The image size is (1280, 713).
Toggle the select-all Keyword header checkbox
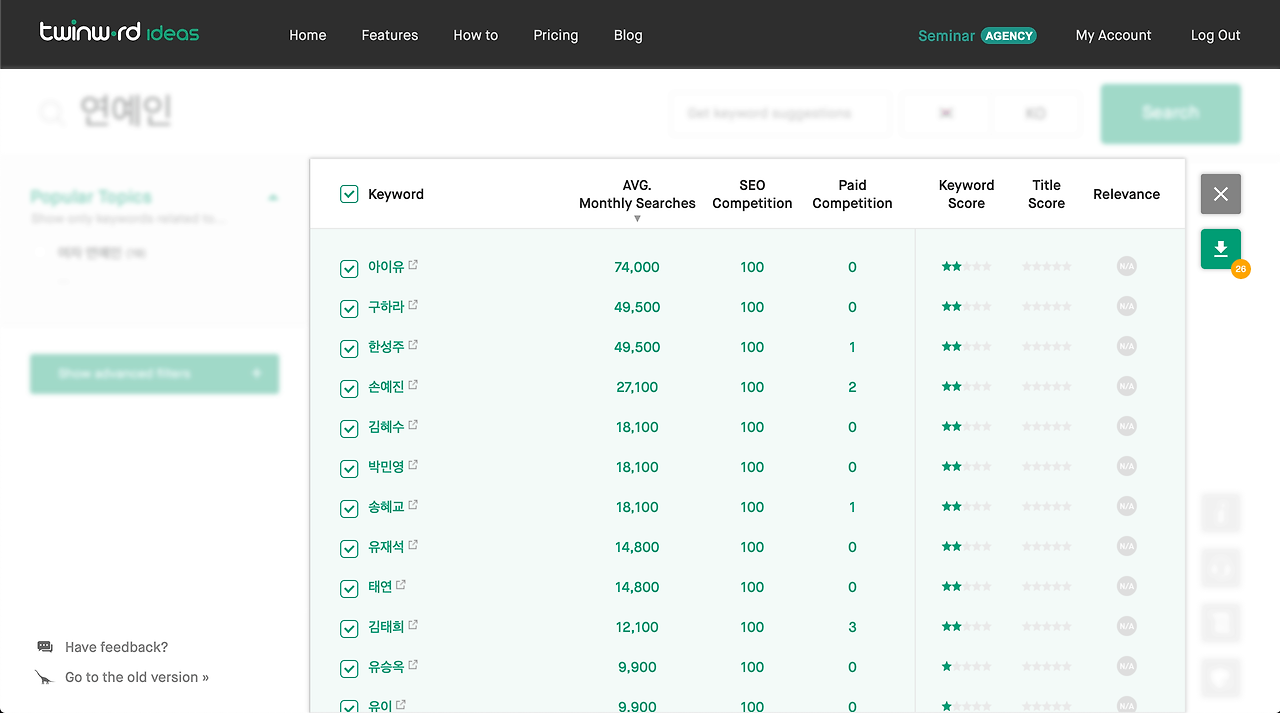[349, 194]
